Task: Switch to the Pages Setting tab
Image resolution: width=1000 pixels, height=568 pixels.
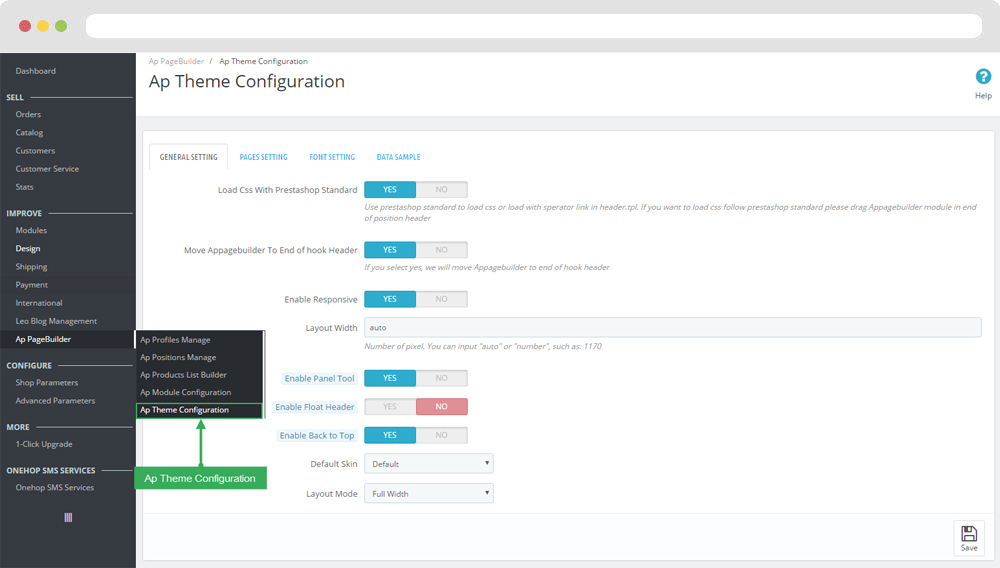Action: 263,157
